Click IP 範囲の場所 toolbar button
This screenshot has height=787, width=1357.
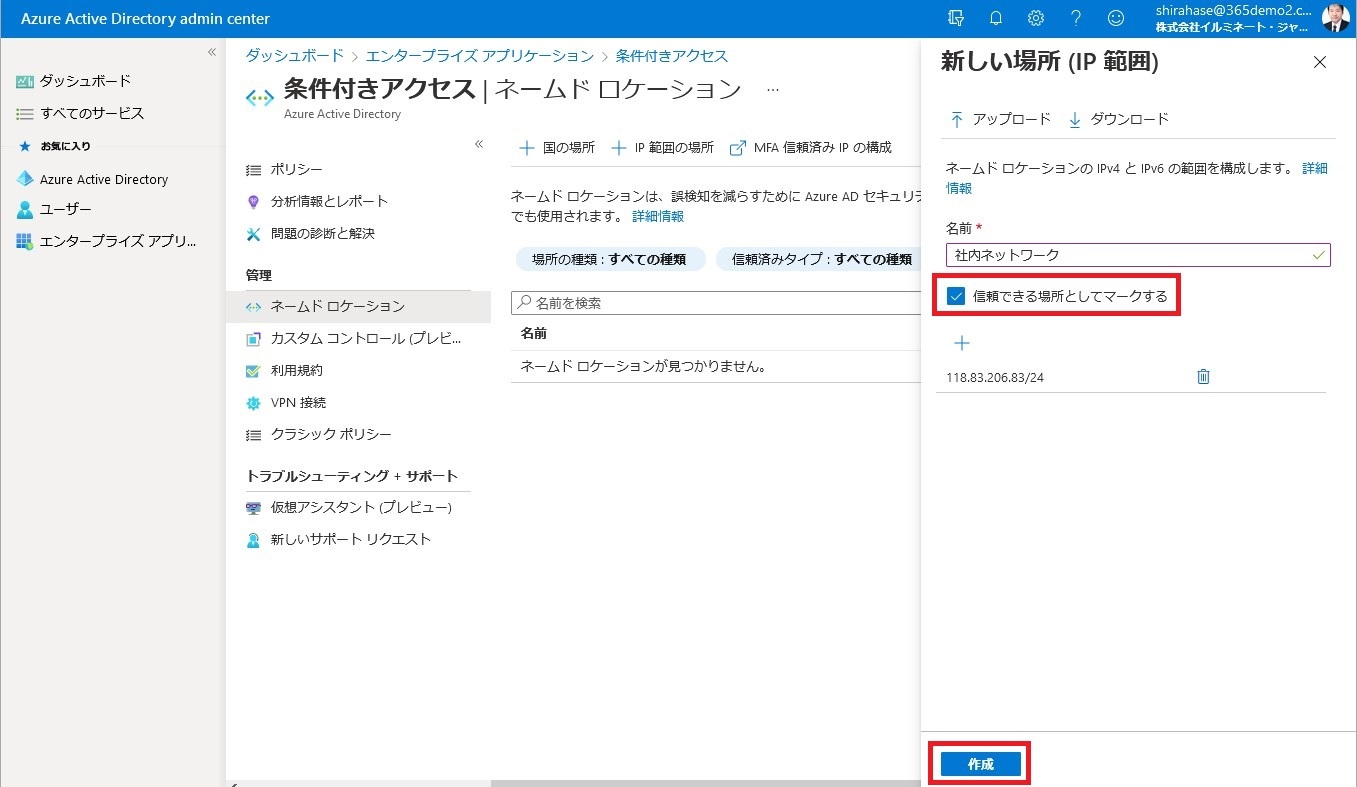click(662, 147)
